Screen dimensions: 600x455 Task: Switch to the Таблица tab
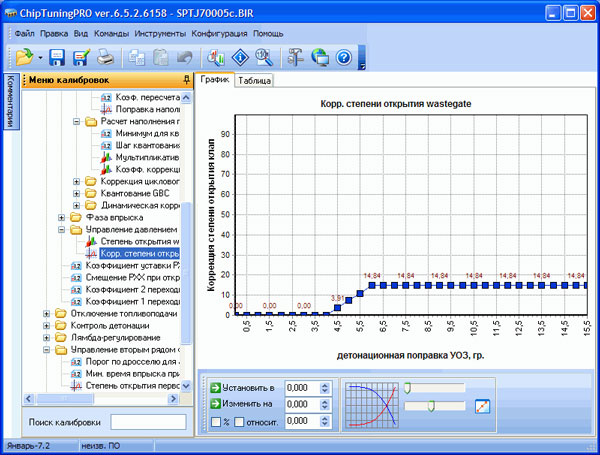(255, 79)
